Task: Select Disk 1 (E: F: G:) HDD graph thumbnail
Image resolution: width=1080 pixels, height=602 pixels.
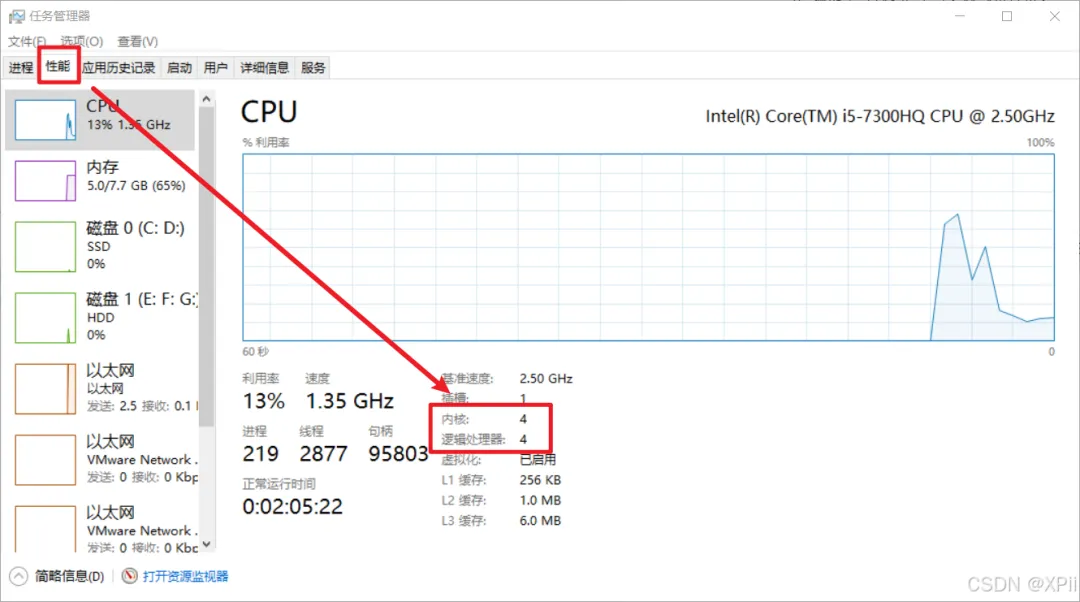Action: click(45, 317)
